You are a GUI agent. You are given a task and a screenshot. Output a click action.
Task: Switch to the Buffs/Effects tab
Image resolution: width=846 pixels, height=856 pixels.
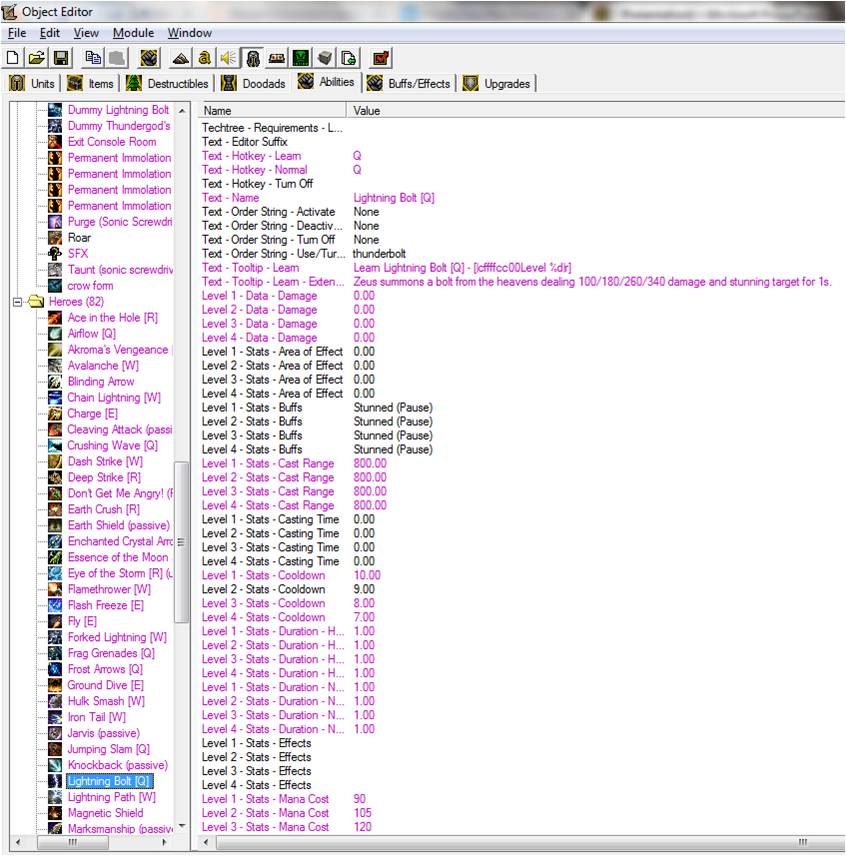(x=409, y=84)
